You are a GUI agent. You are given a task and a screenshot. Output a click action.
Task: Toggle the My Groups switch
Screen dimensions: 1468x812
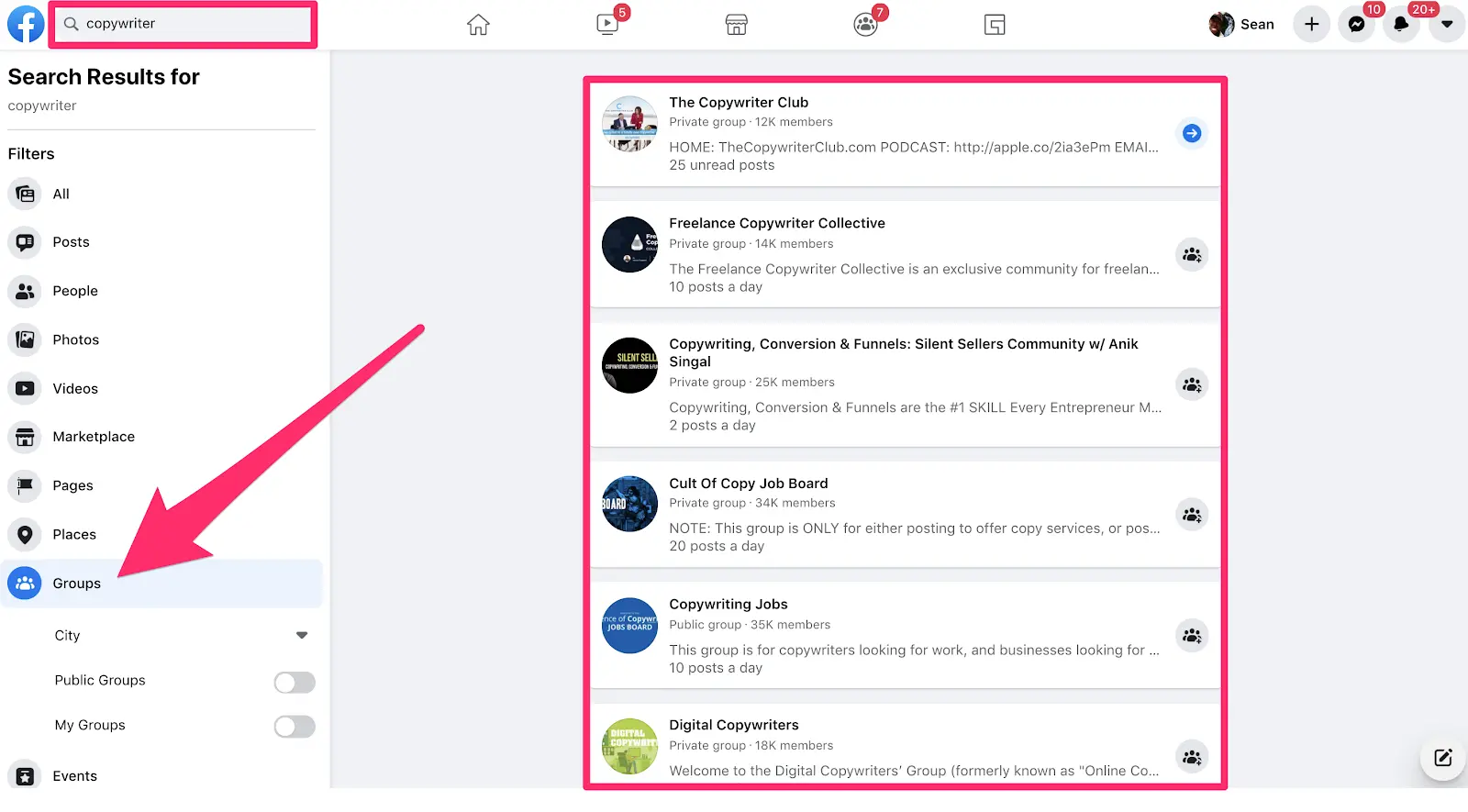[x=295, y=727]
